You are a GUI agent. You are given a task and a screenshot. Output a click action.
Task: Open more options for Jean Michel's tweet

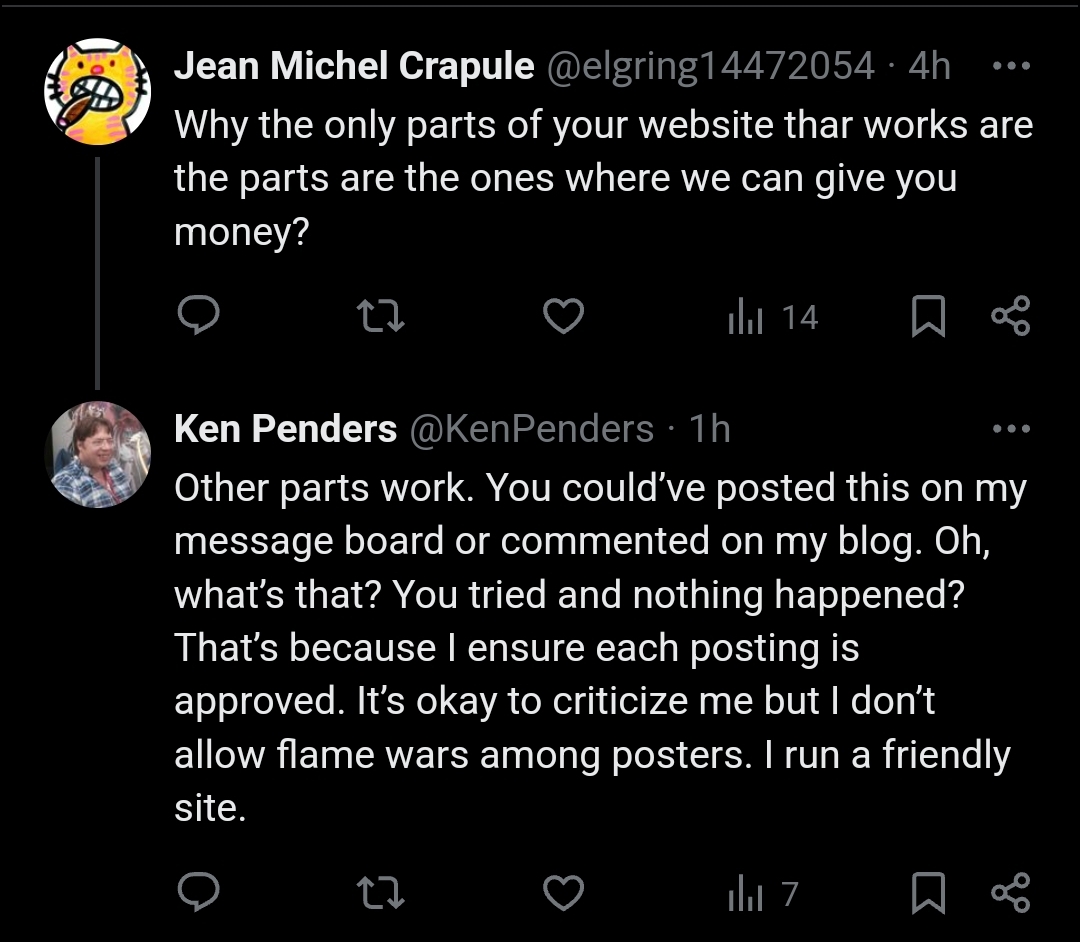click(x=1011, y=66)
